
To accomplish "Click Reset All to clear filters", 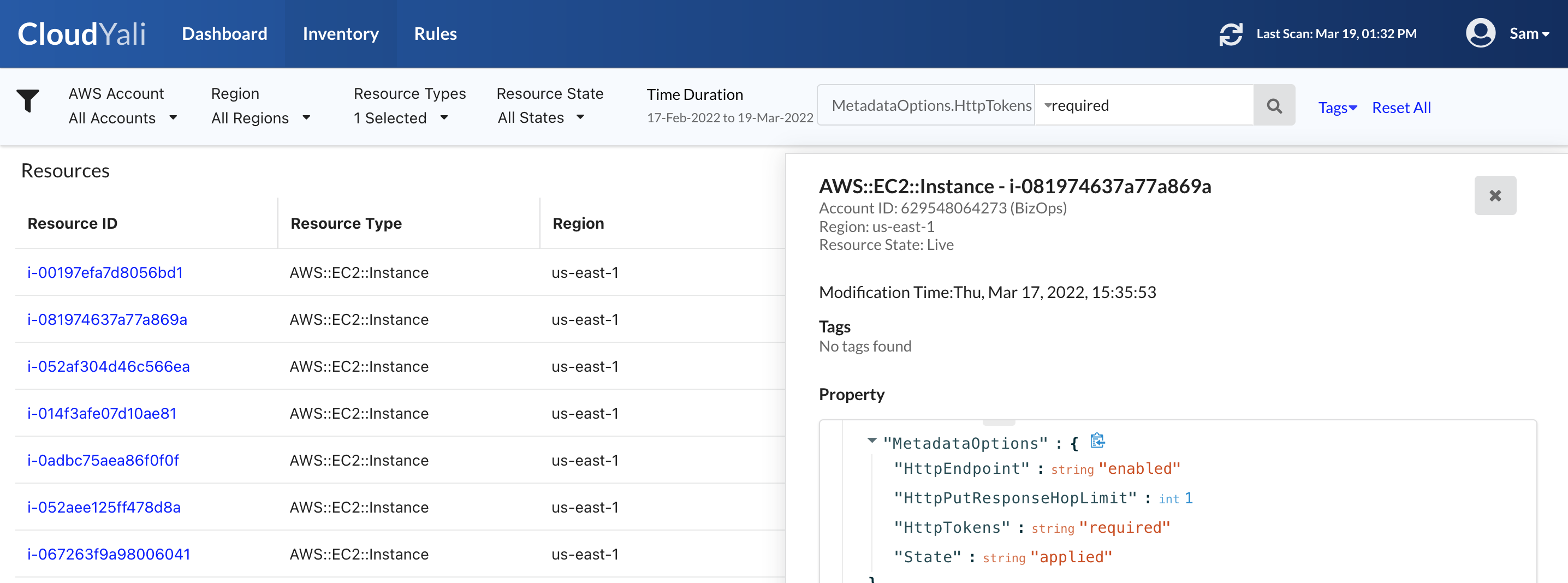I will [1401, 107].
